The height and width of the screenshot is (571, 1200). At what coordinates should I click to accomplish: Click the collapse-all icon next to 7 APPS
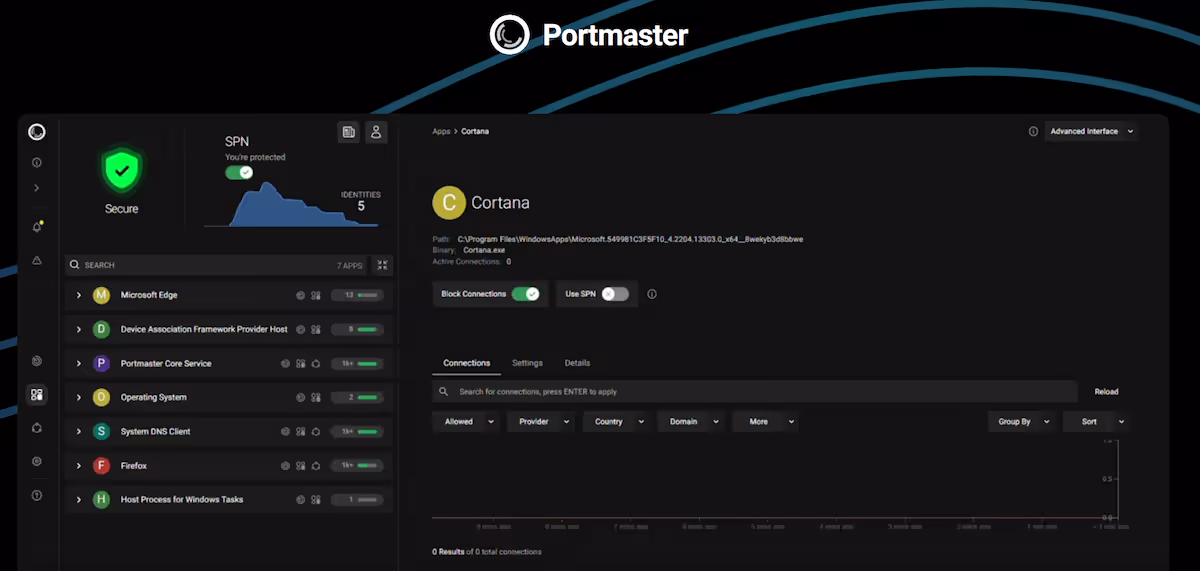click(x=382, y=265)
